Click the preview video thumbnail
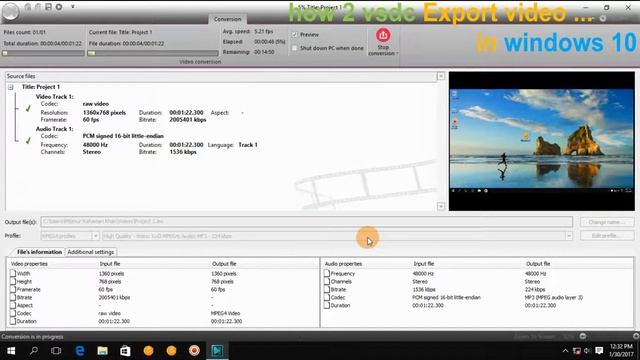 coord(542,141)
